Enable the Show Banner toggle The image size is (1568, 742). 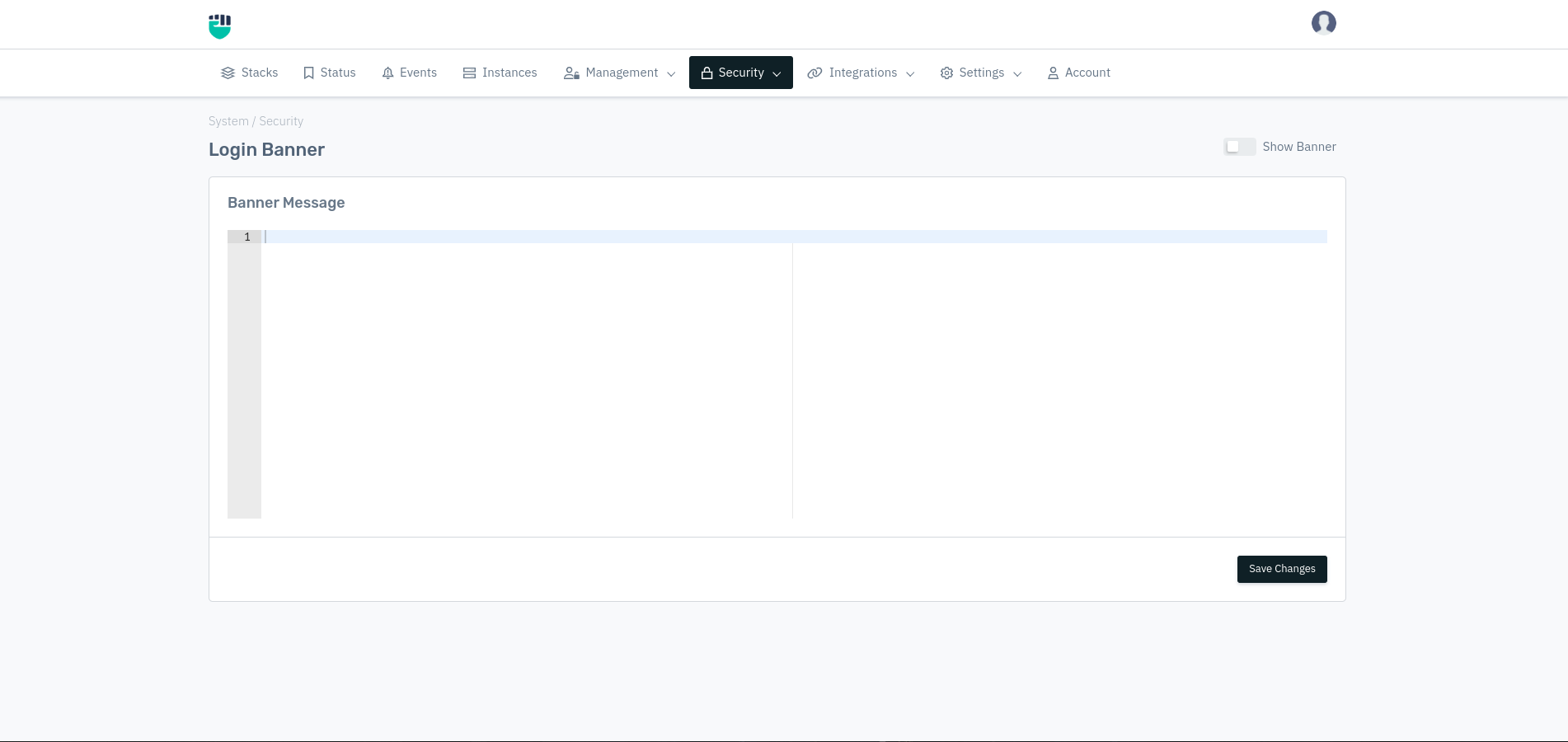coord(1240,146)
